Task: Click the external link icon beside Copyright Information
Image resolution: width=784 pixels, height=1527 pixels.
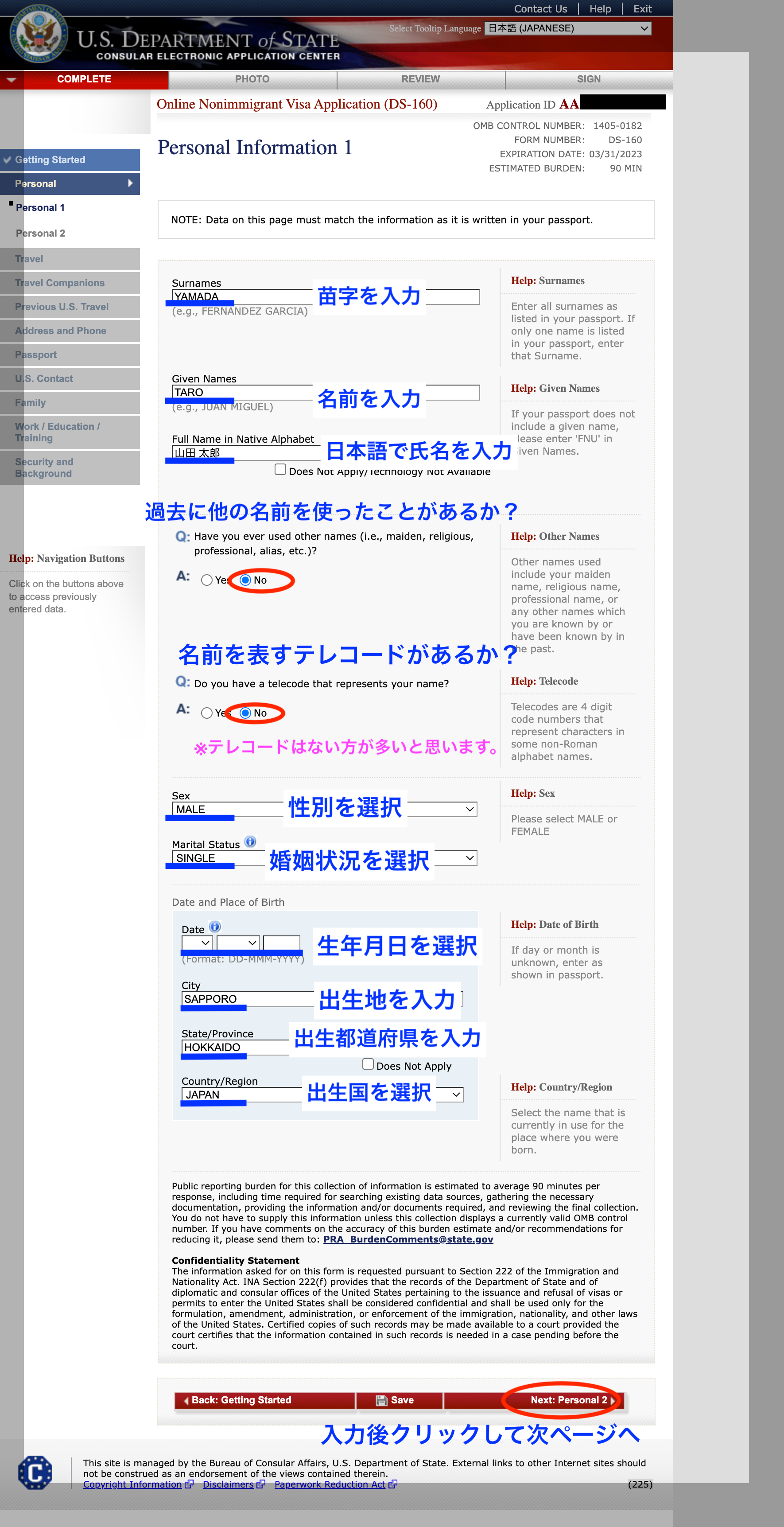Action: tap(189, 1484)
